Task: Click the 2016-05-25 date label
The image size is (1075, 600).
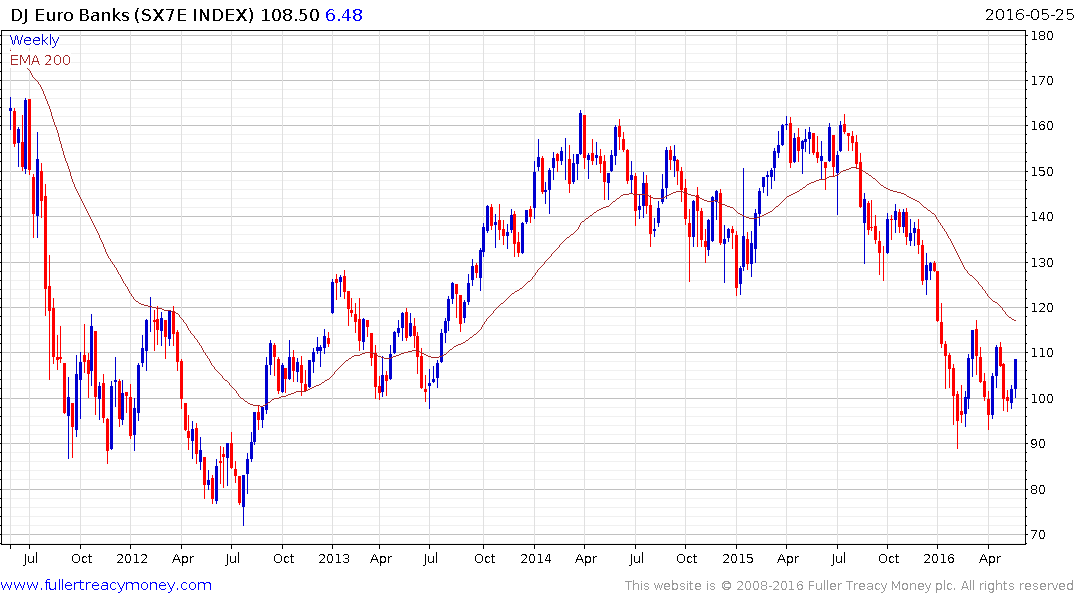Action: (x=1028, y=14)
